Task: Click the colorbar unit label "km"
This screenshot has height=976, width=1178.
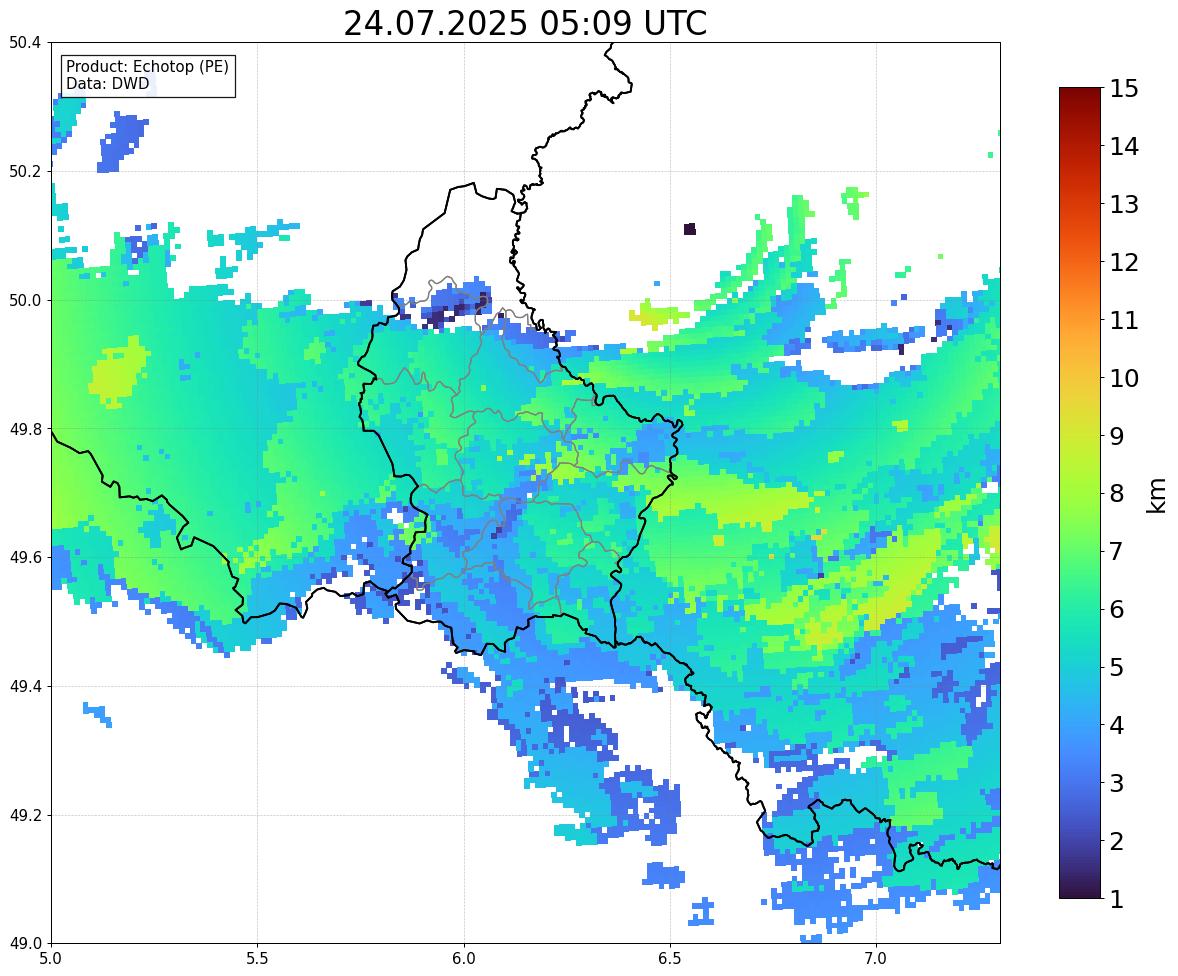Action: coord(1157,496)
